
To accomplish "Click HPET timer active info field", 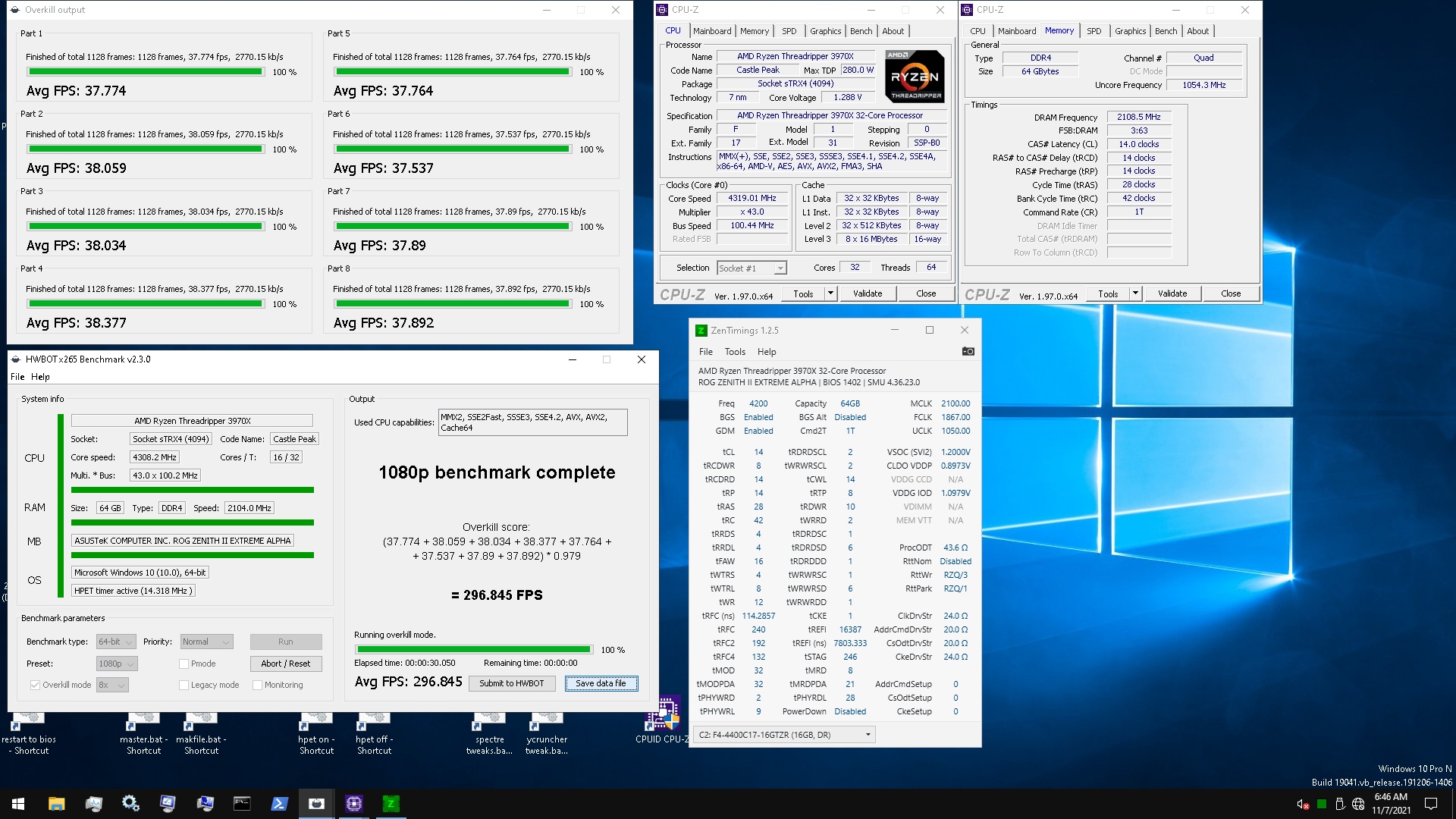I will pos(133,591).
